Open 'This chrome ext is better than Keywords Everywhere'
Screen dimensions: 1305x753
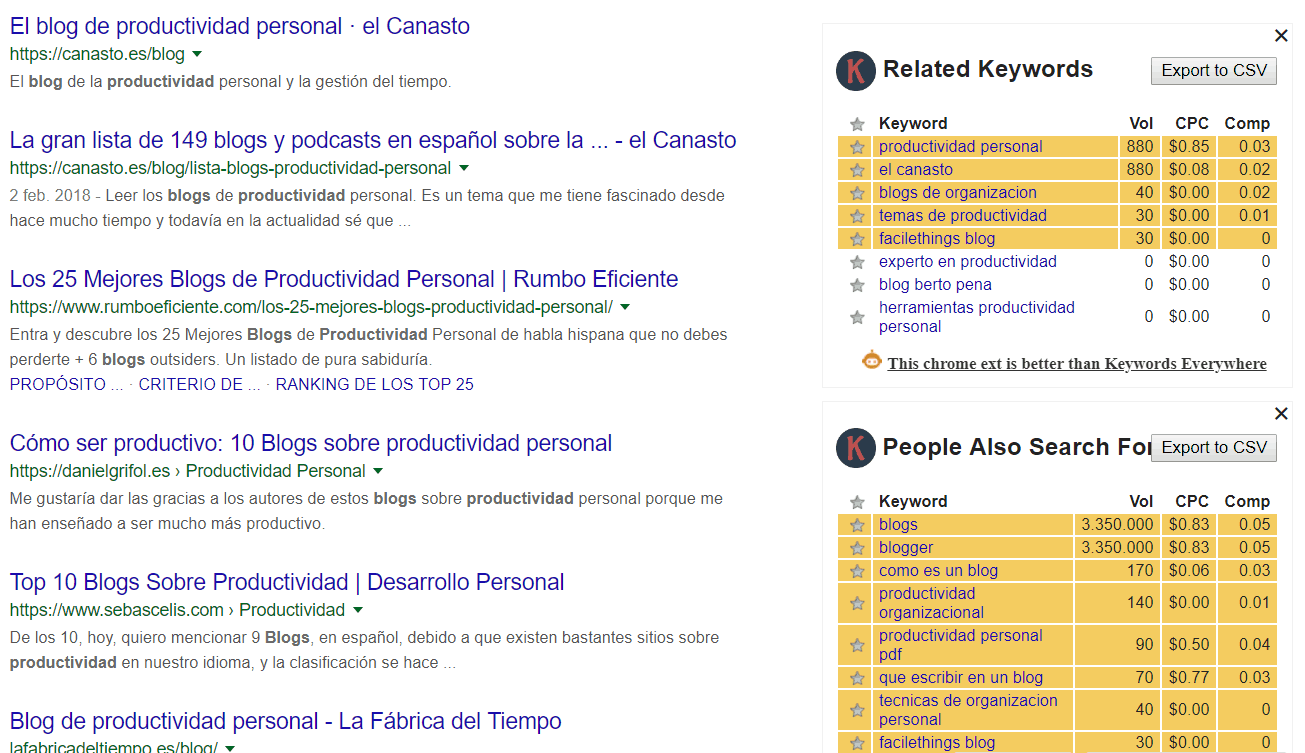point(1077,363)
